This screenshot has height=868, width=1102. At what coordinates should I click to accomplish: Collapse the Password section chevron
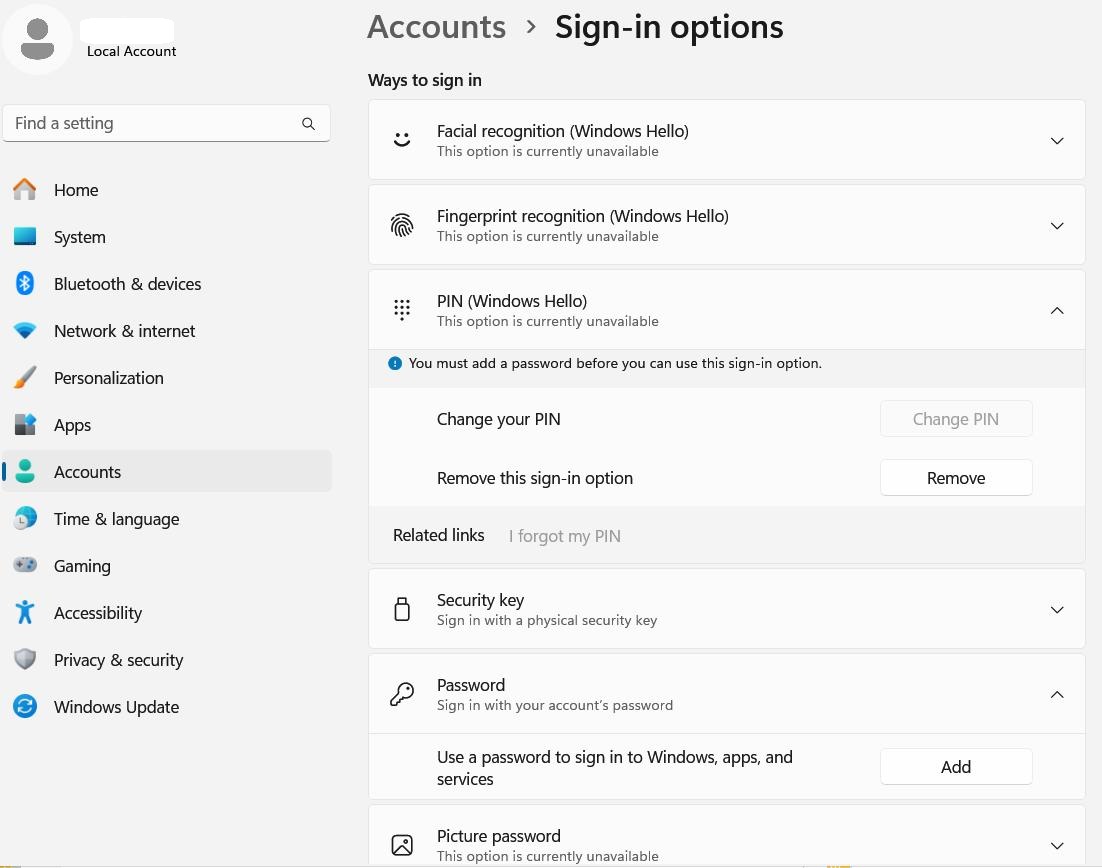[x=1056, y=695]
